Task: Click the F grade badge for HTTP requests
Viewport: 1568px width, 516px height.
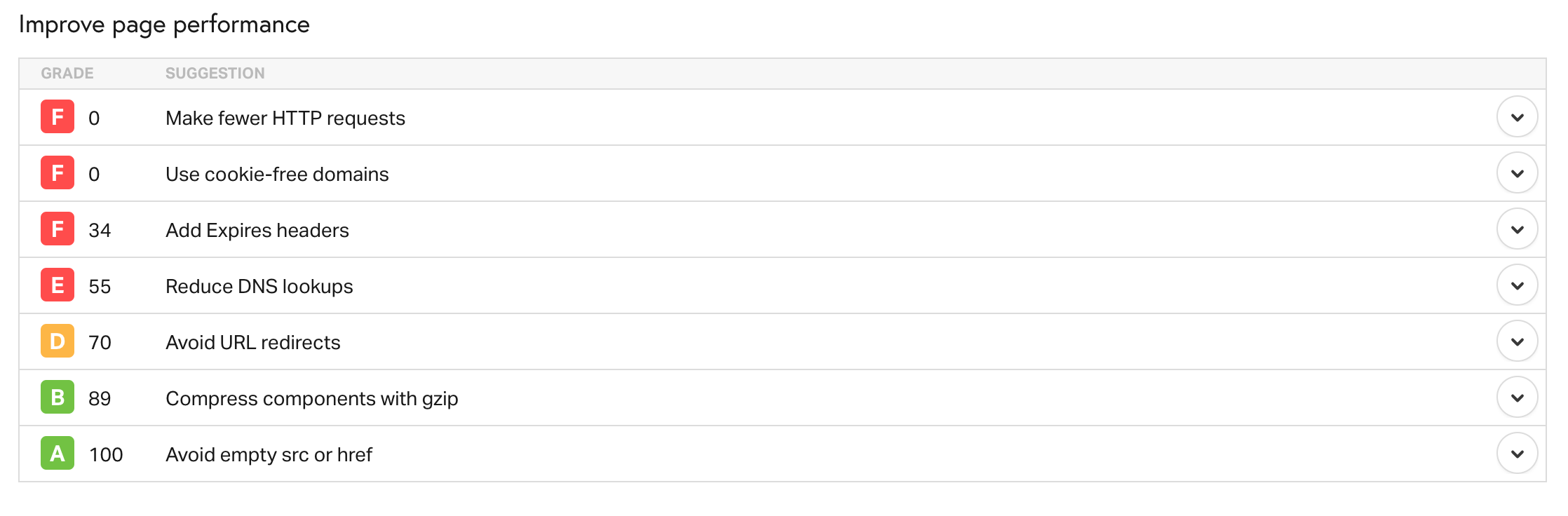Action: pyautogui.click(x=58, y=117)
